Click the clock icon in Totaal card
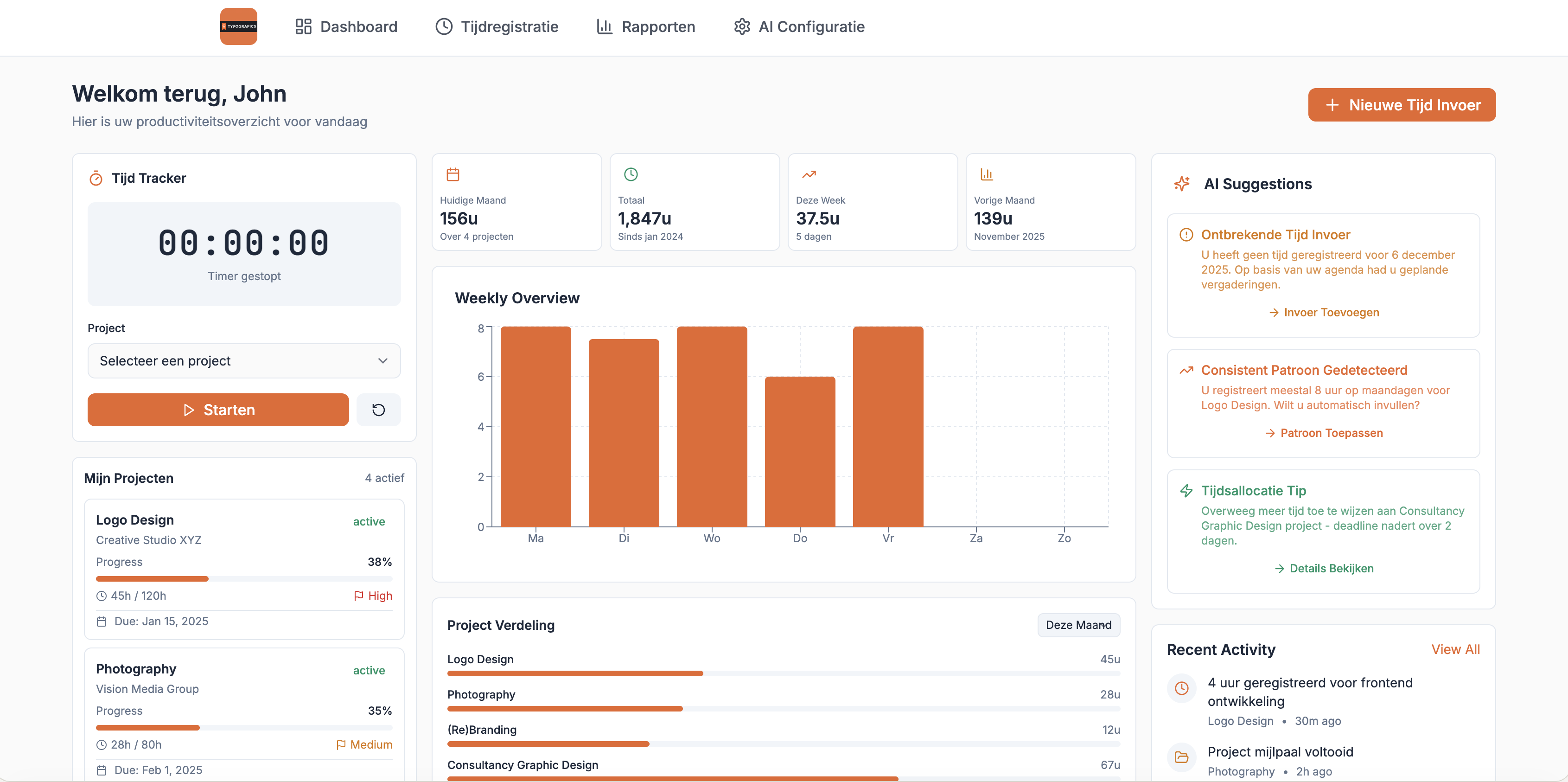This screenshot has height=782, width=1568. tap(631, 175)
